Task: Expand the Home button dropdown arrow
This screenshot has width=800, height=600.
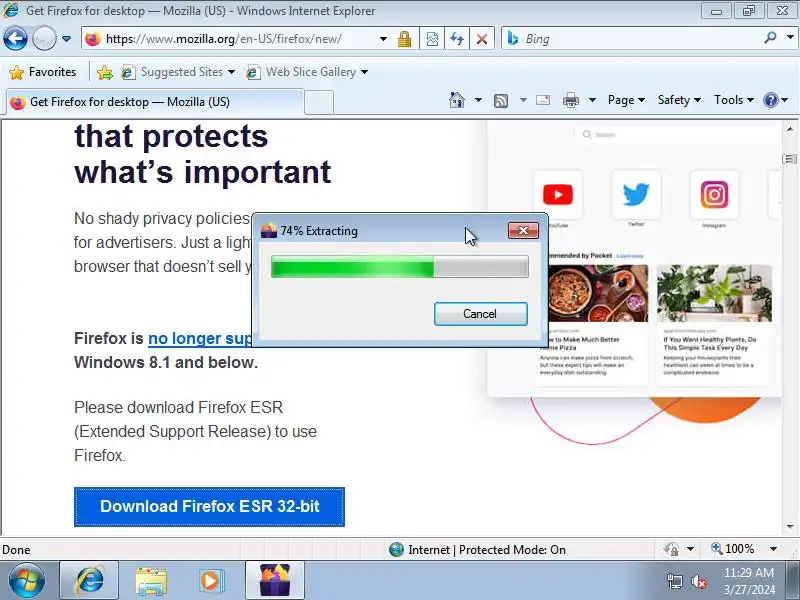Action: point(478,100)
